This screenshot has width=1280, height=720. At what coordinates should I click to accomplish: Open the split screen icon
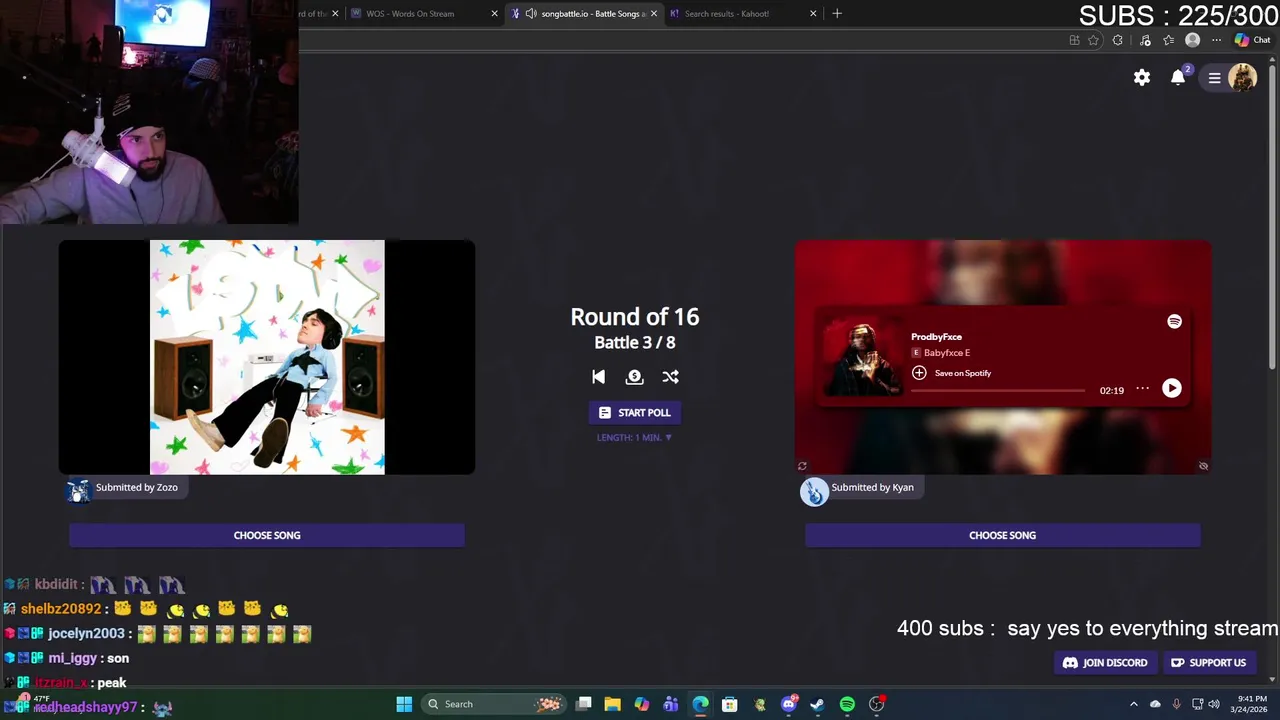pos(1074,40)
